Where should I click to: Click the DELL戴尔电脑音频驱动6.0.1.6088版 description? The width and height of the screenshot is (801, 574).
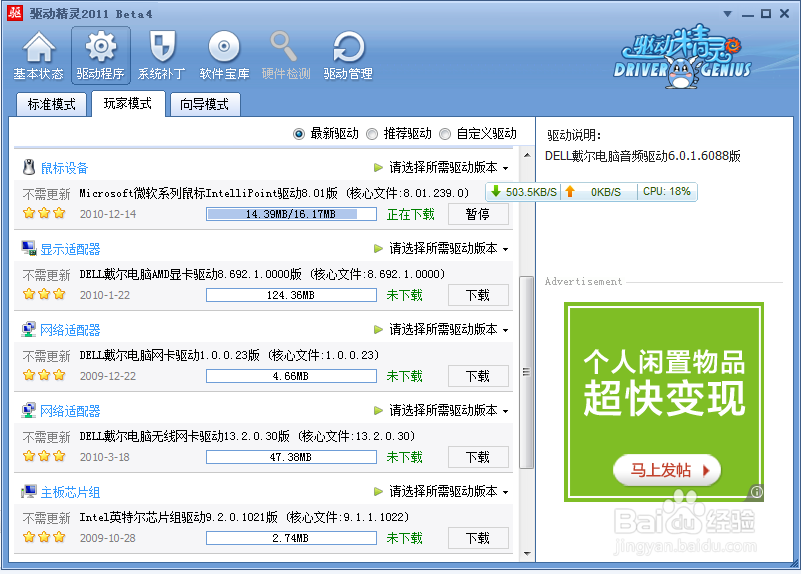[643, 156]
